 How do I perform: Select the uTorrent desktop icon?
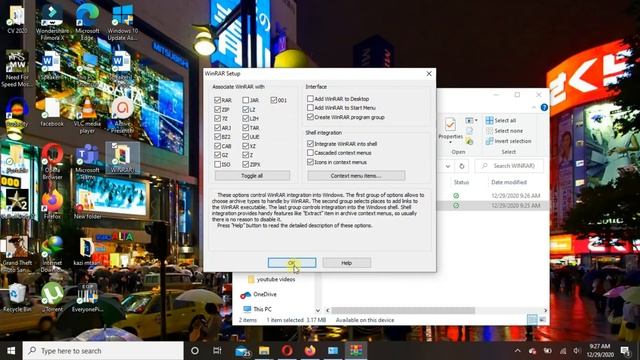[52, 298]
